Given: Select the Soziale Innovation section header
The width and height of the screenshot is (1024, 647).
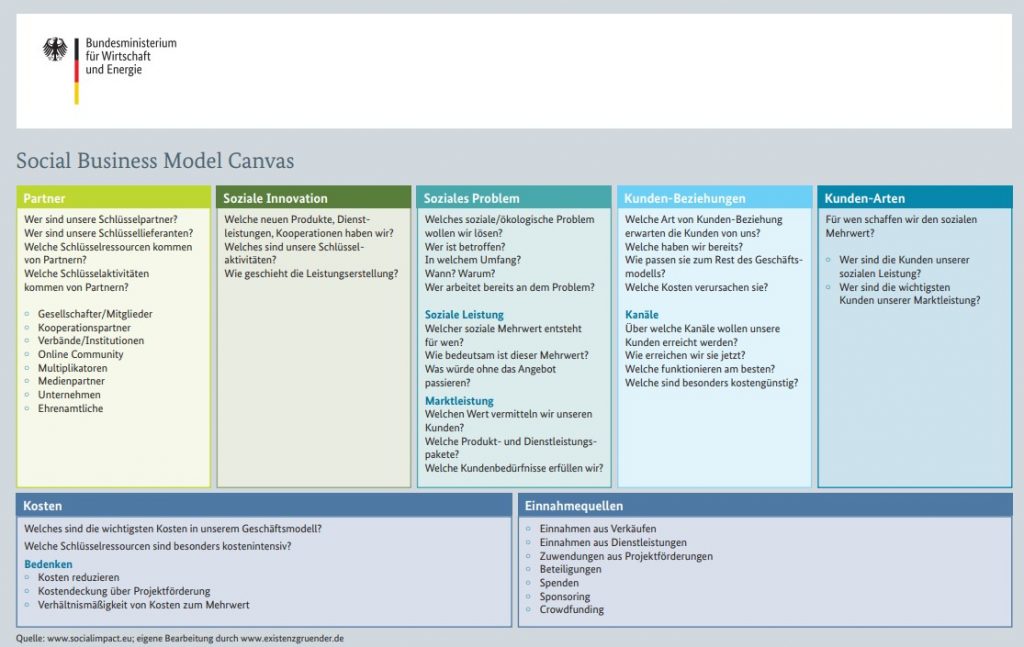Looking at the screenshot, I should (275, 198).
